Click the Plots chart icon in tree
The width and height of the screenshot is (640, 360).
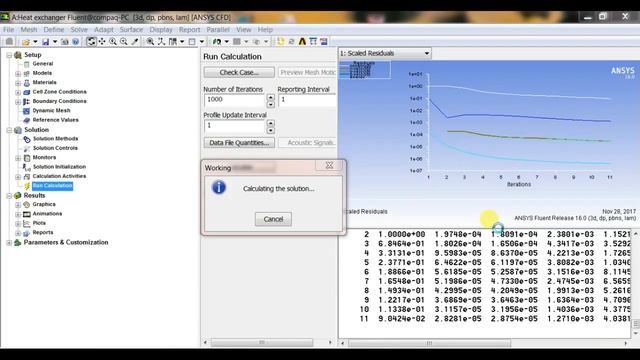click(x=27, y=223)
